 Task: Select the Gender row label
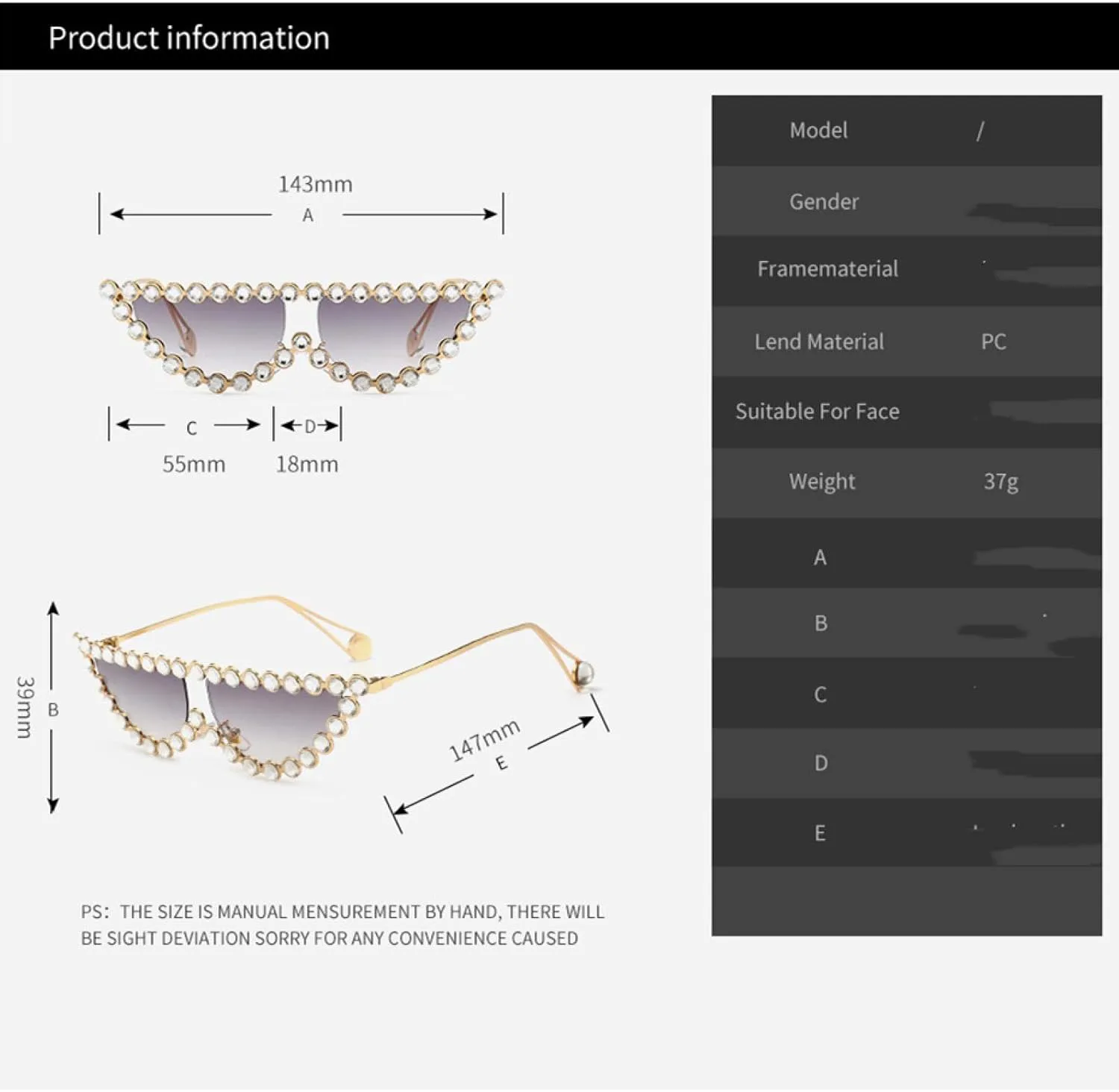tap(824, 201)
